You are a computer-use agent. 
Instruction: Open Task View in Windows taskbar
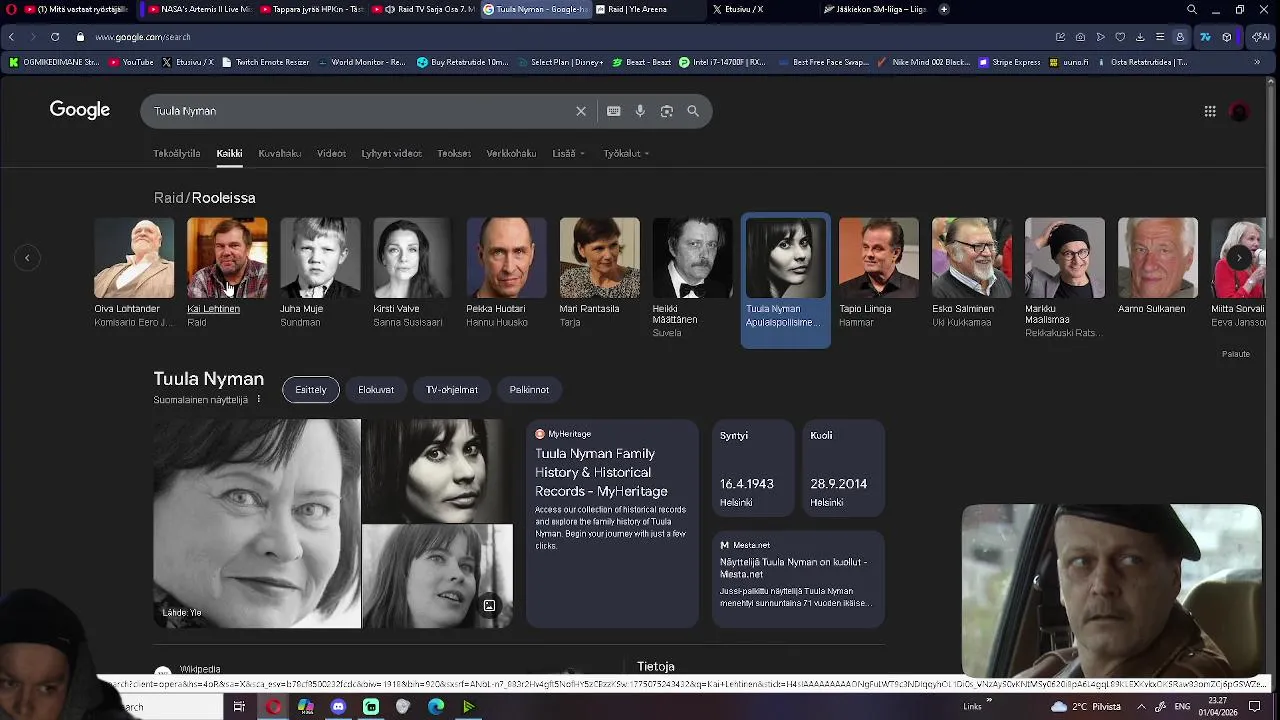pos(239,707)
